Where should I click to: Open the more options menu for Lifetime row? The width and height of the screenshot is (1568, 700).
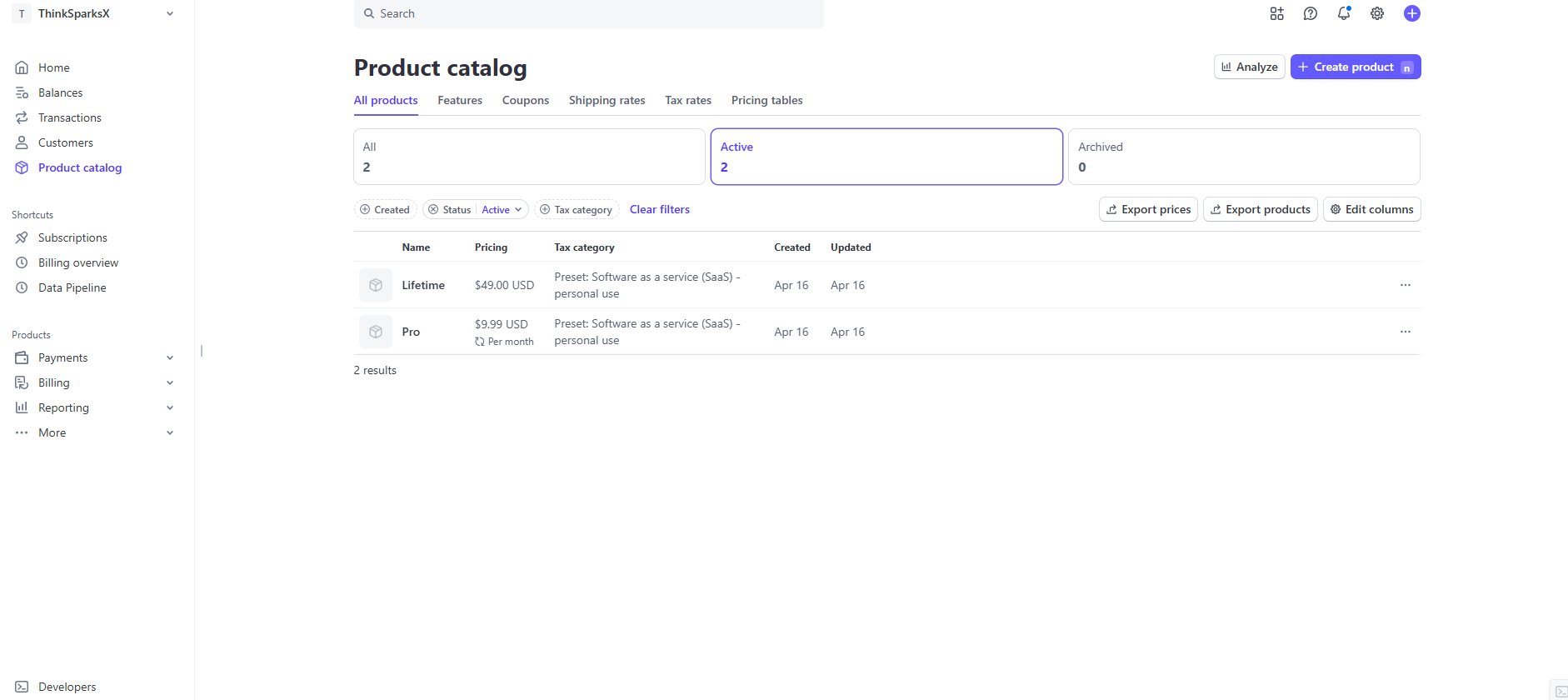1406,285
